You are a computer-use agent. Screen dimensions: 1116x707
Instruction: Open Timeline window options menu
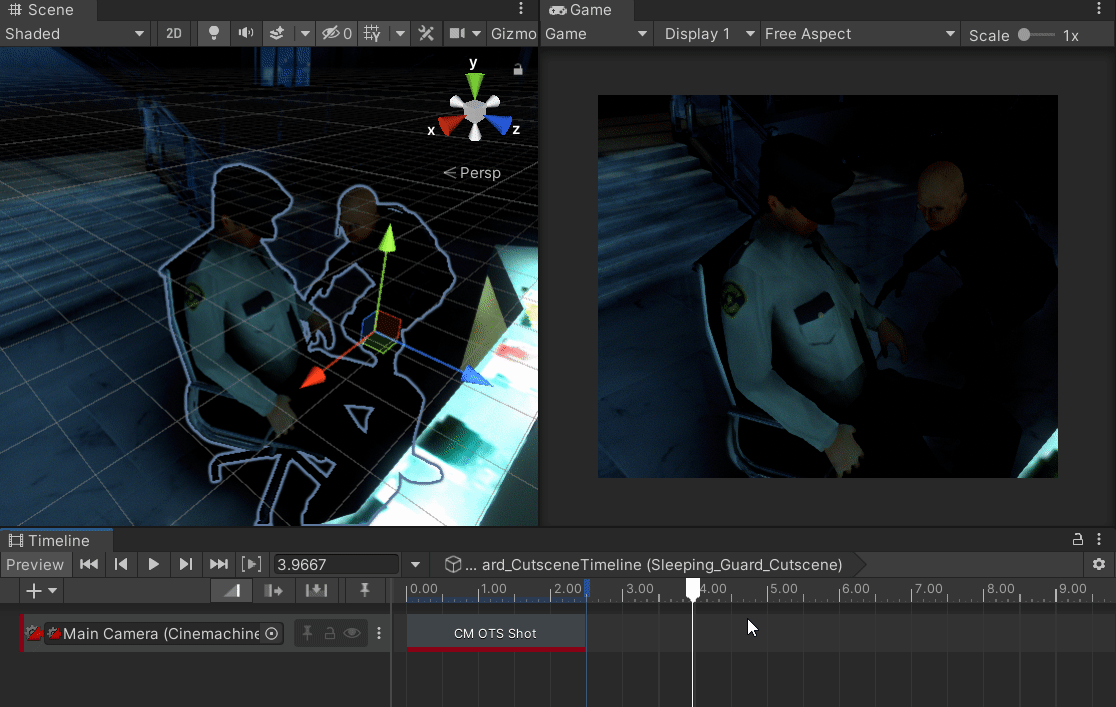click(1099, 540)
